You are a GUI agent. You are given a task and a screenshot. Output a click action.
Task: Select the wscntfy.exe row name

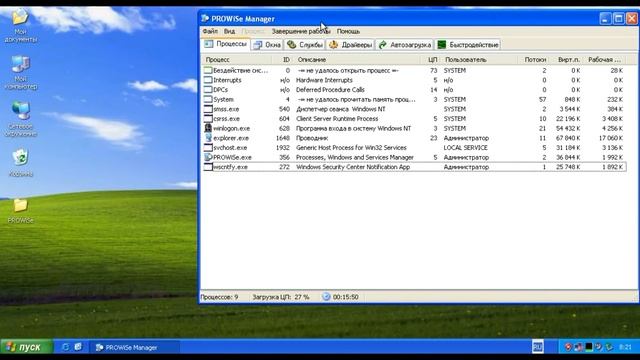(x=230, y=167)
